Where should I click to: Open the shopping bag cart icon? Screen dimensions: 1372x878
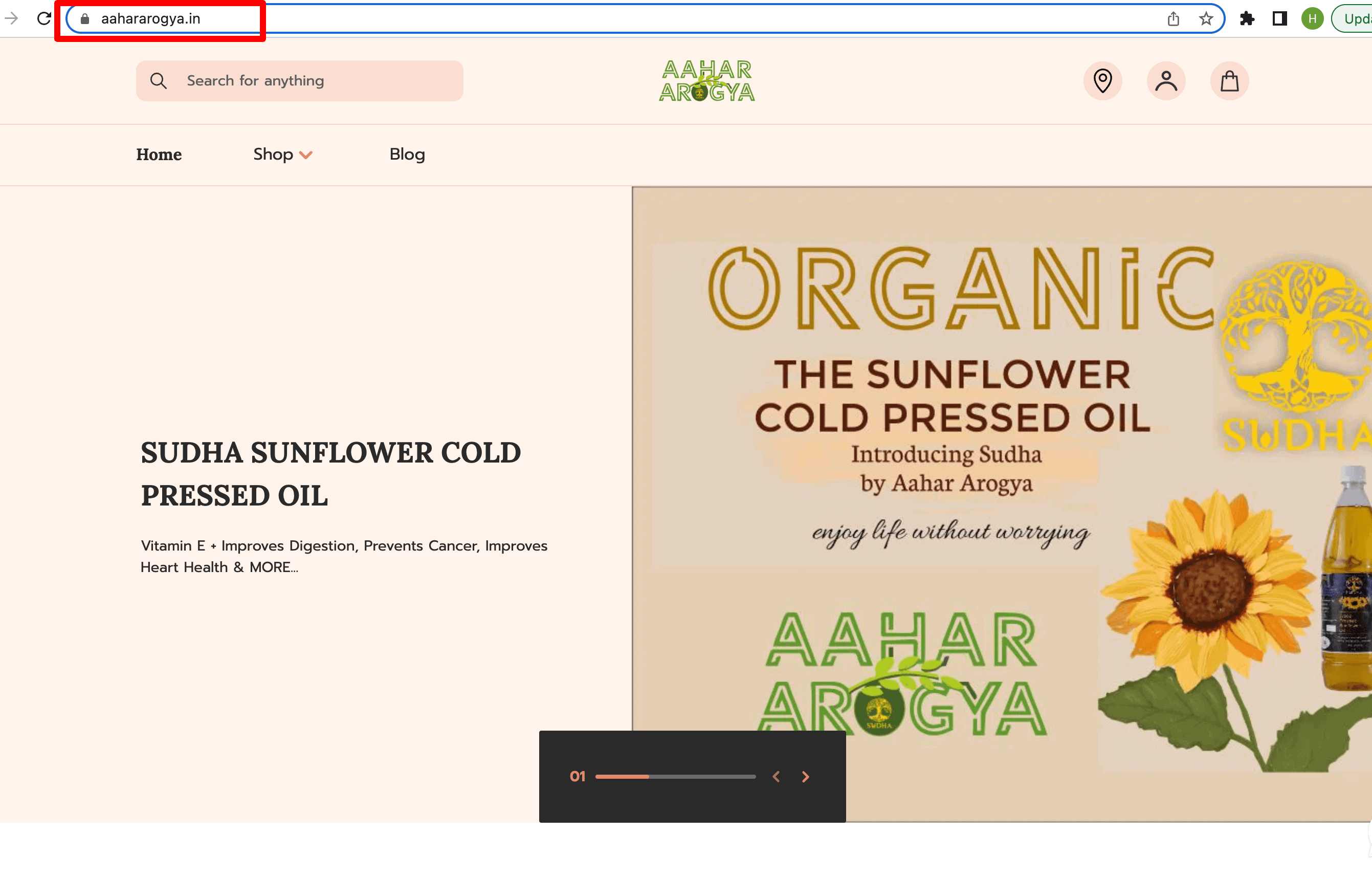[1229, 81]
